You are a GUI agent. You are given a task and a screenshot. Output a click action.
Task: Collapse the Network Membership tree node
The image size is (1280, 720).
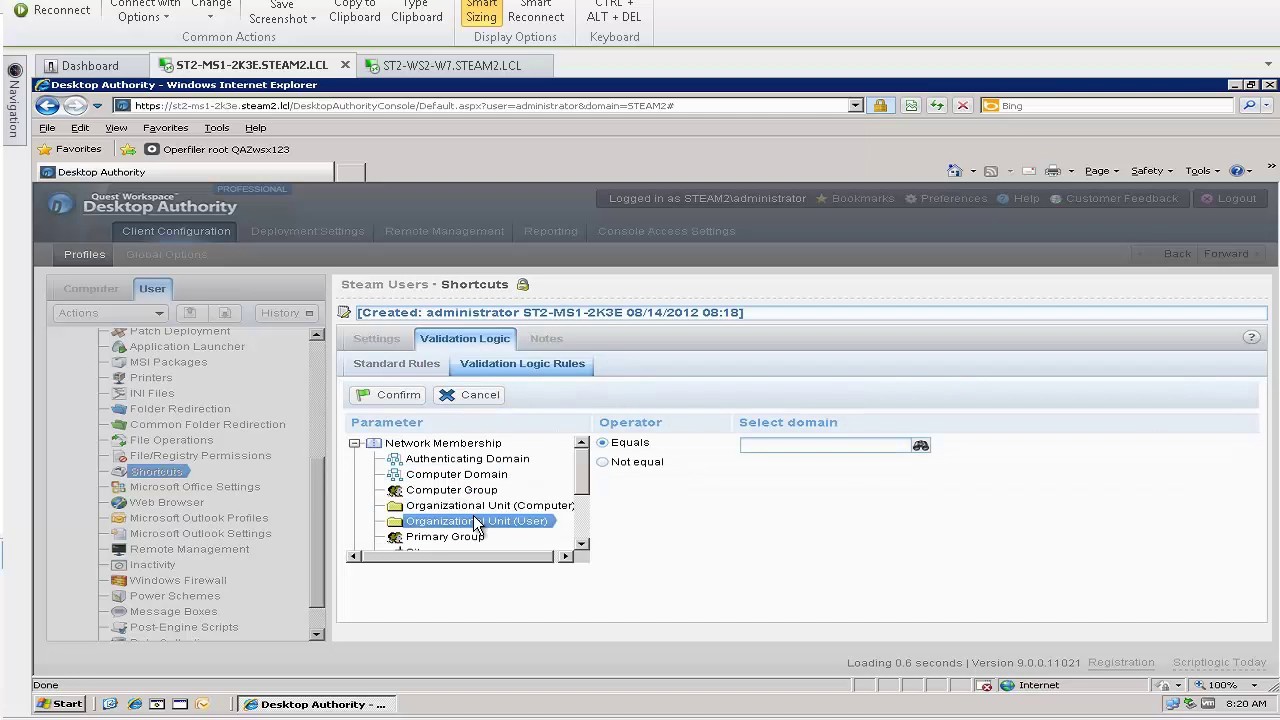click(x=354, y=443)
